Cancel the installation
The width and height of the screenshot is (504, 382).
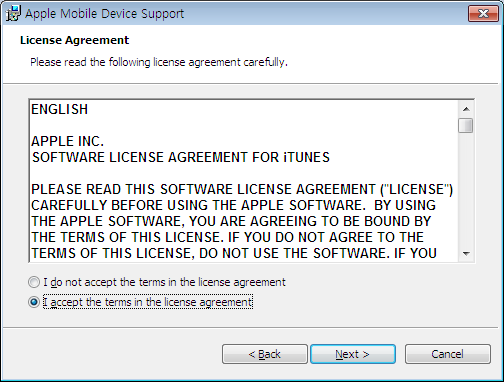pyautogui.click(x=448, y=354)
